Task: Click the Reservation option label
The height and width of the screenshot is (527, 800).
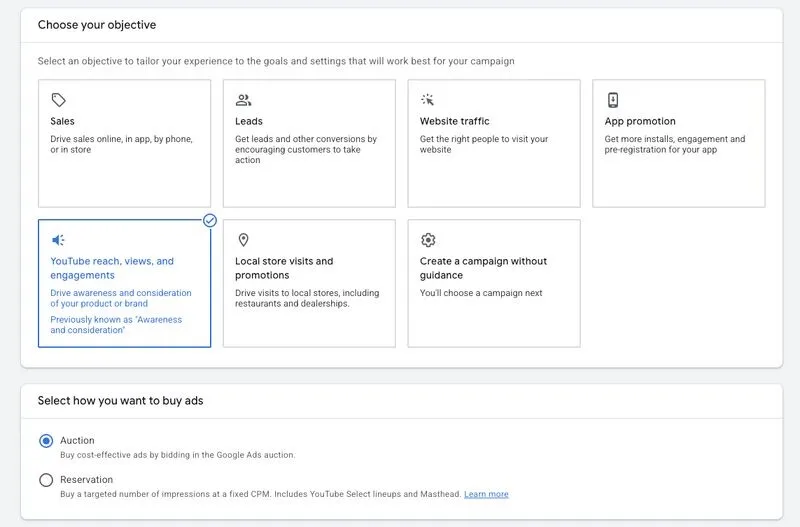Action: pos(86,480)
